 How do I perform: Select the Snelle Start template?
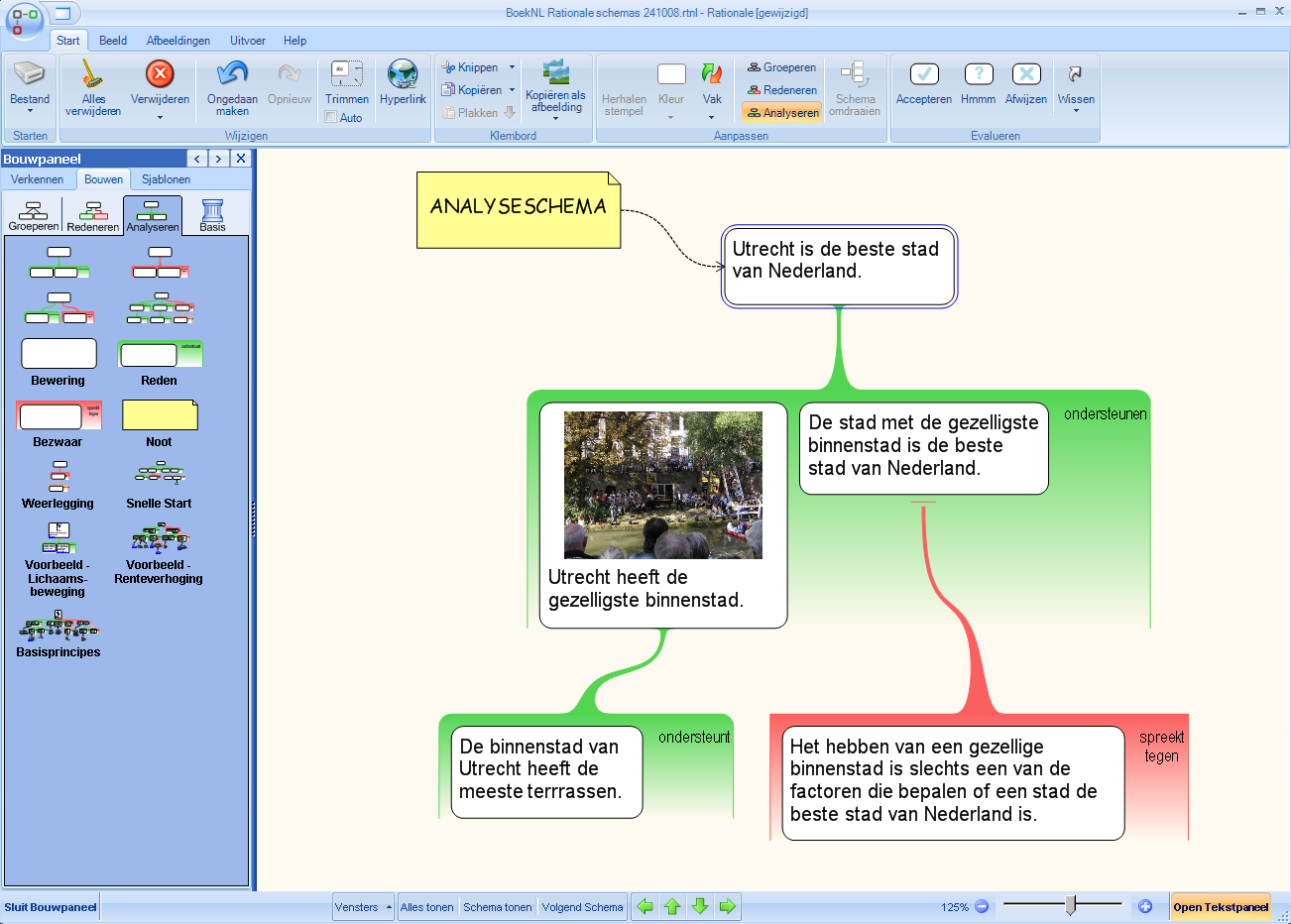pos(159,474)
